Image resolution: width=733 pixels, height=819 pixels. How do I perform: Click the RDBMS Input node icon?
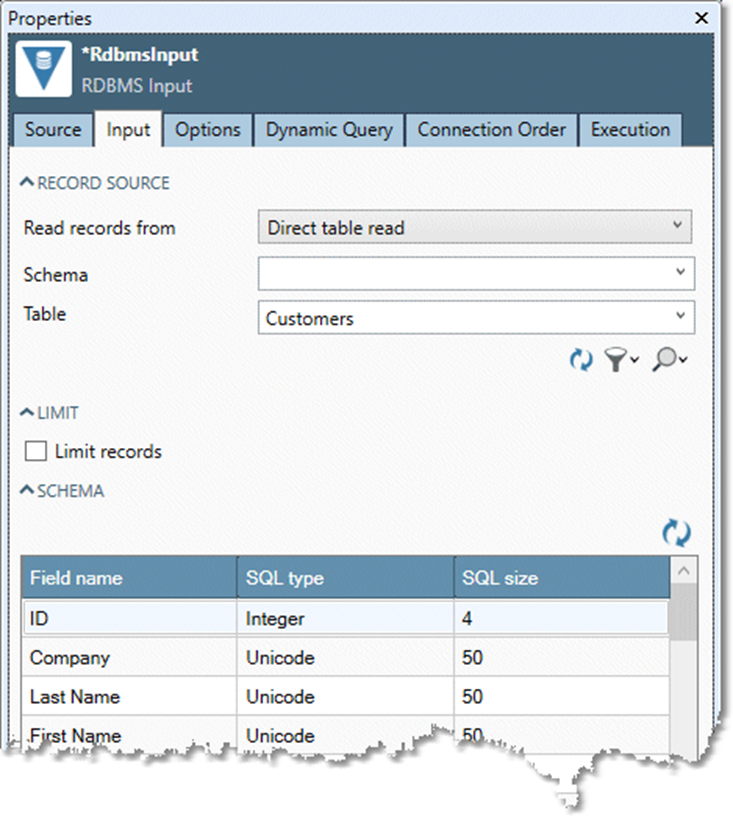(x=44, y=69)
